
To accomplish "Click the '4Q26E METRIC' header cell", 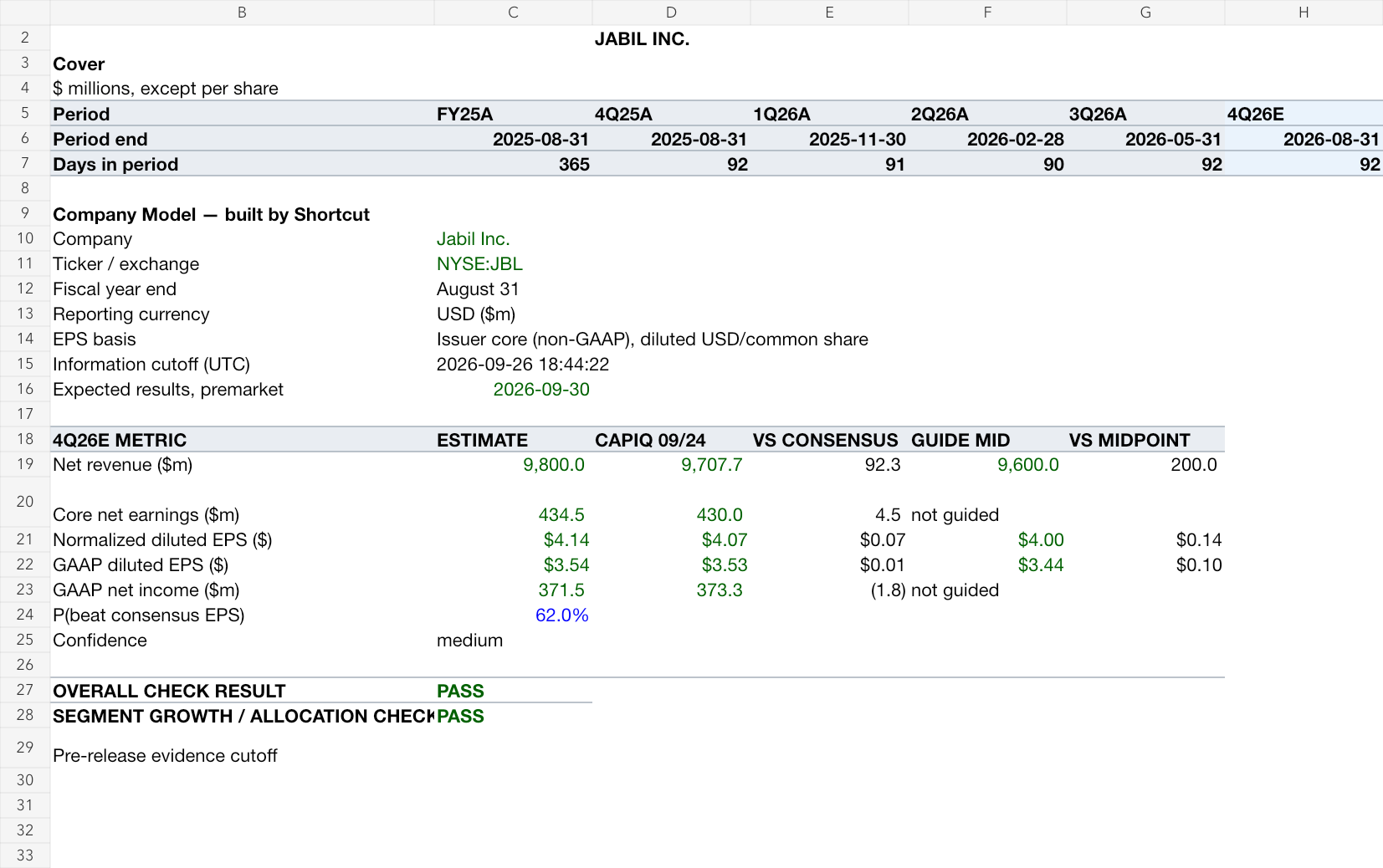I will tap(242, 440).
